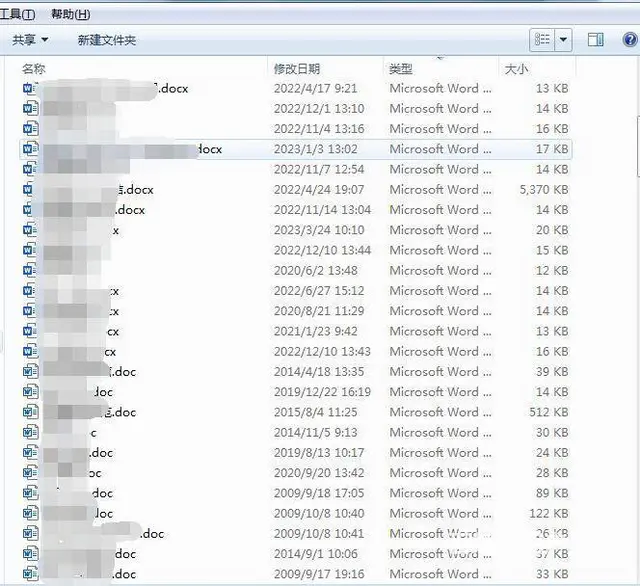Click the 39 KB size value
This screenshot has width=640, height=586.
552,372
